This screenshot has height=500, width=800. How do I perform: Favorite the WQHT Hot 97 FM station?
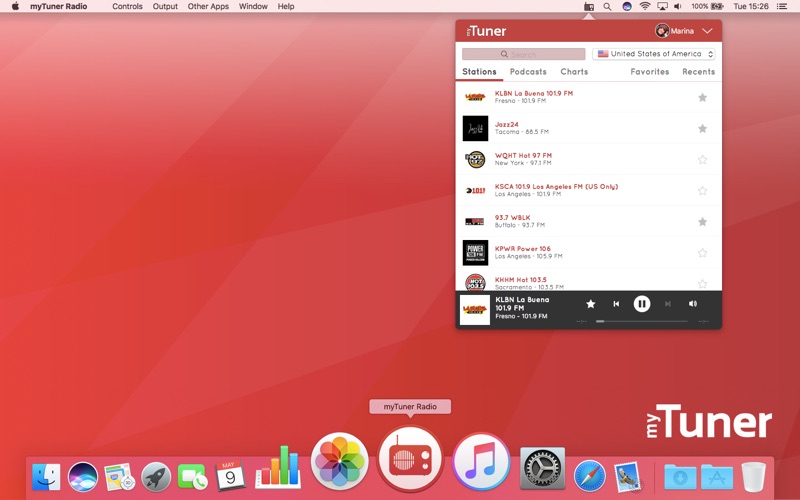(703, 160)
